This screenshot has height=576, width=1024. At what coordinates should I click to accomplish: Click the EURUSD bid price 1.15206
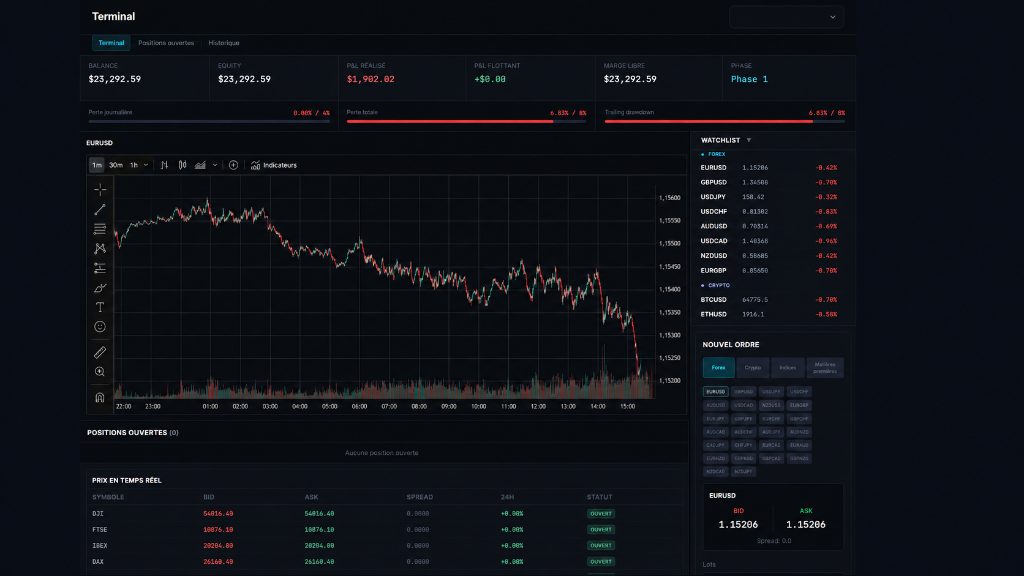738,525
